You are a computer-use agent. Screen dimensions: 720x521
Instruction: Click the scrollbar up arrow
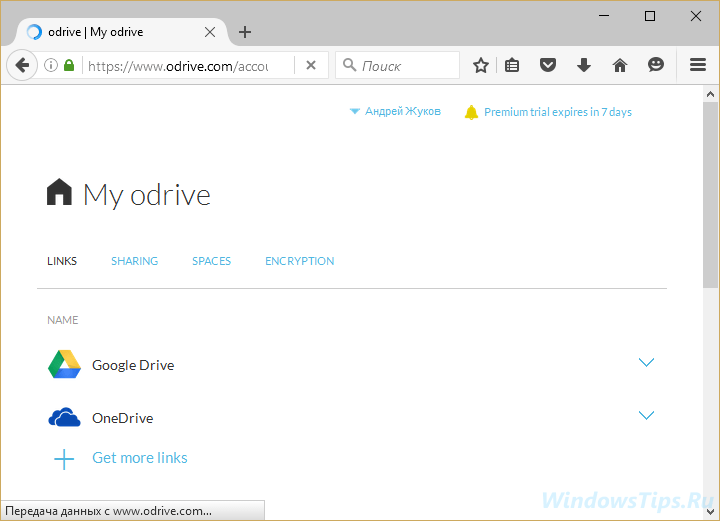(x=710, y=94)
